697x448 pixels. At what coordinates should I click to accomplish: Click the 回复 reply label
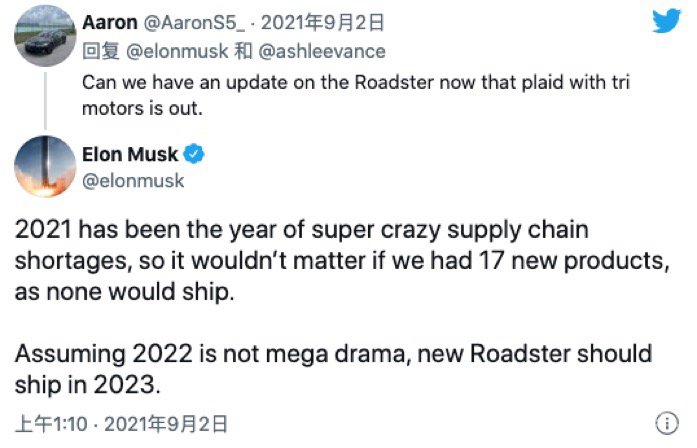tap(101, 52)
